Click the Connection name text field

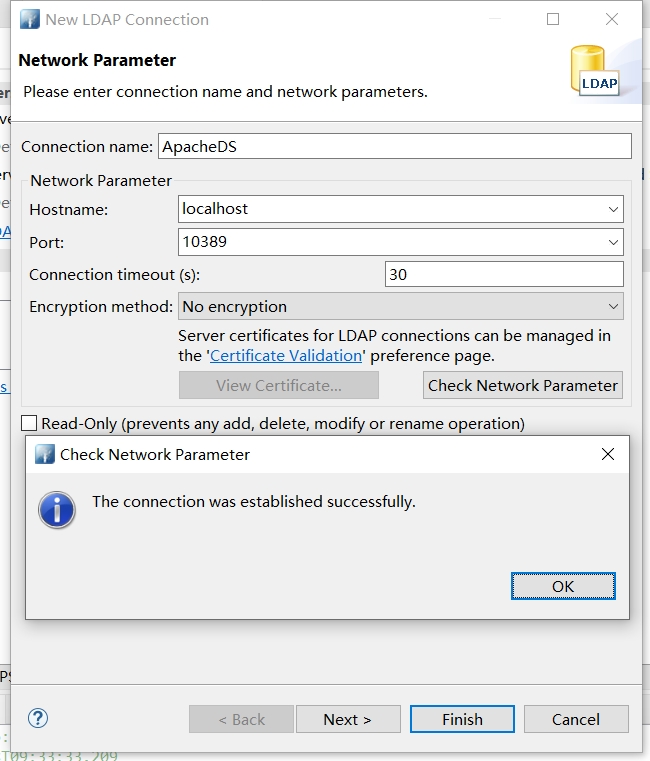coord(394,146)
